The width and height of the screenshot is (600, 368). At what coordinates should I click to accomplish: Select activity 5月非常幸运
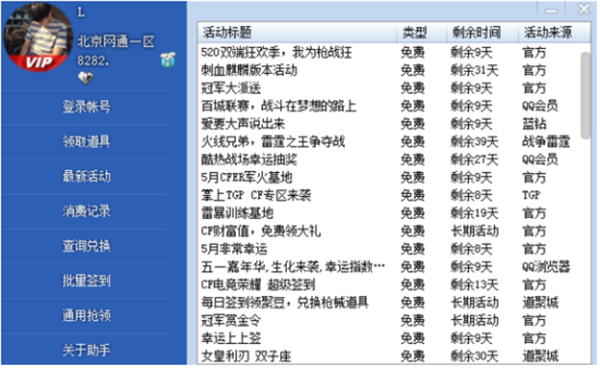pyautogui.click(x=234, y=249)
